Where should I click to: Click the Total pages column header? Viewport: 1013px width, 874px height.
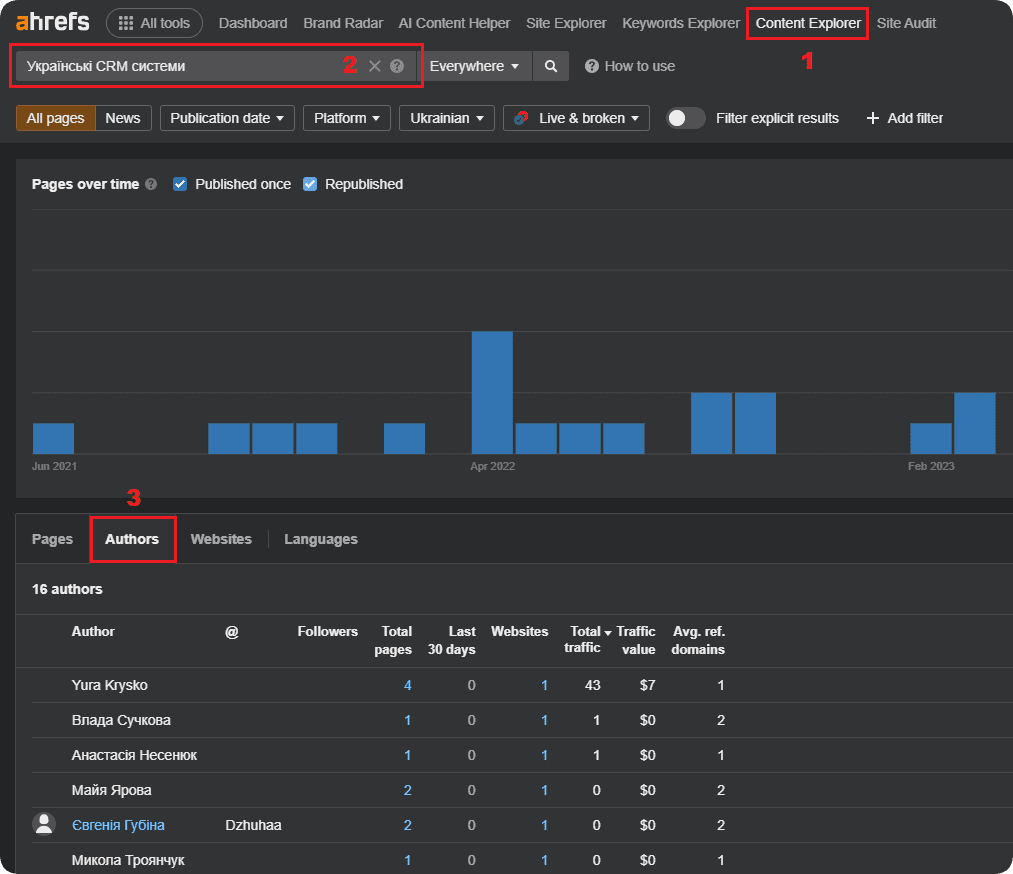(393, 640)
